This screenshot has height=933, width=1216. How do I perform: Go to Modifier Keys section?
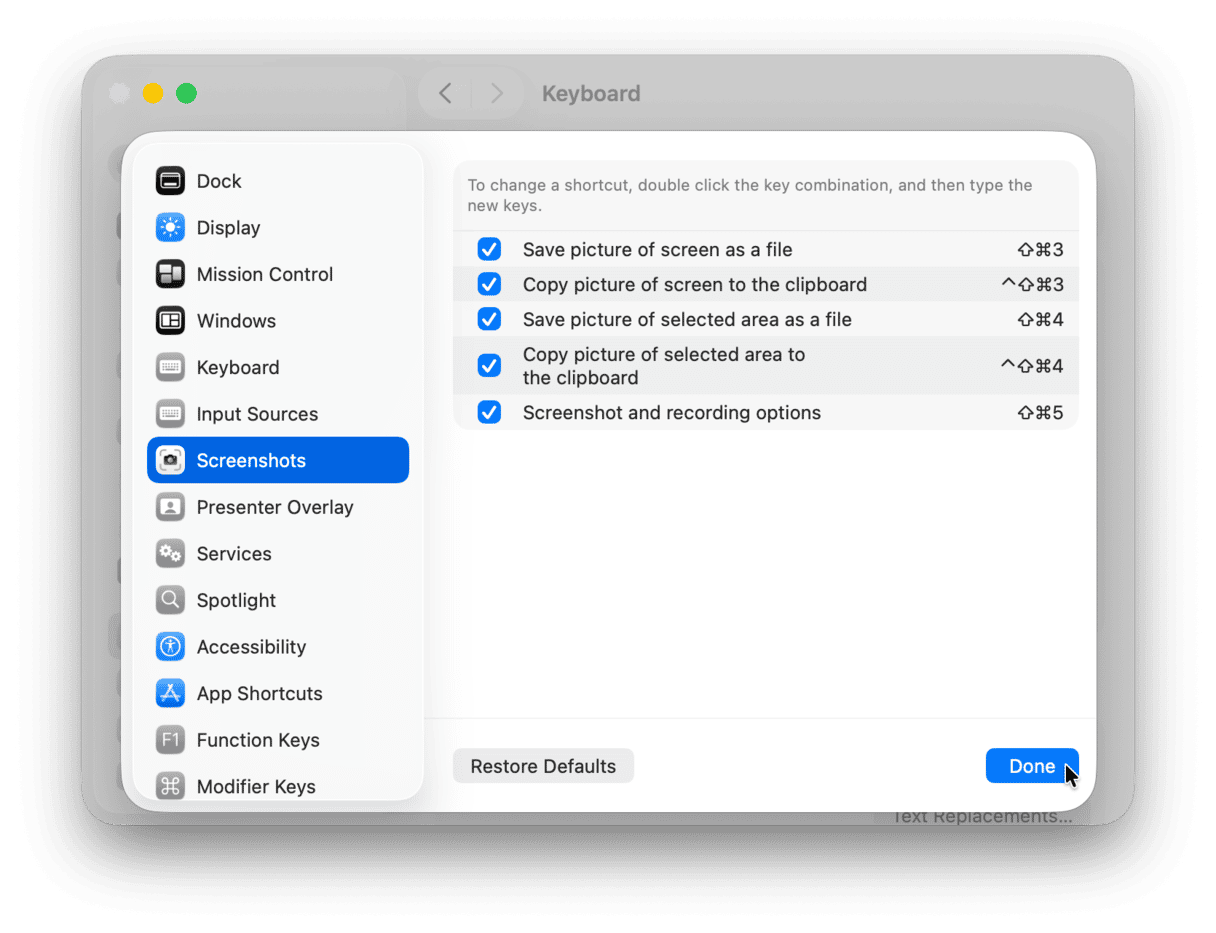[x=255, y=786]
